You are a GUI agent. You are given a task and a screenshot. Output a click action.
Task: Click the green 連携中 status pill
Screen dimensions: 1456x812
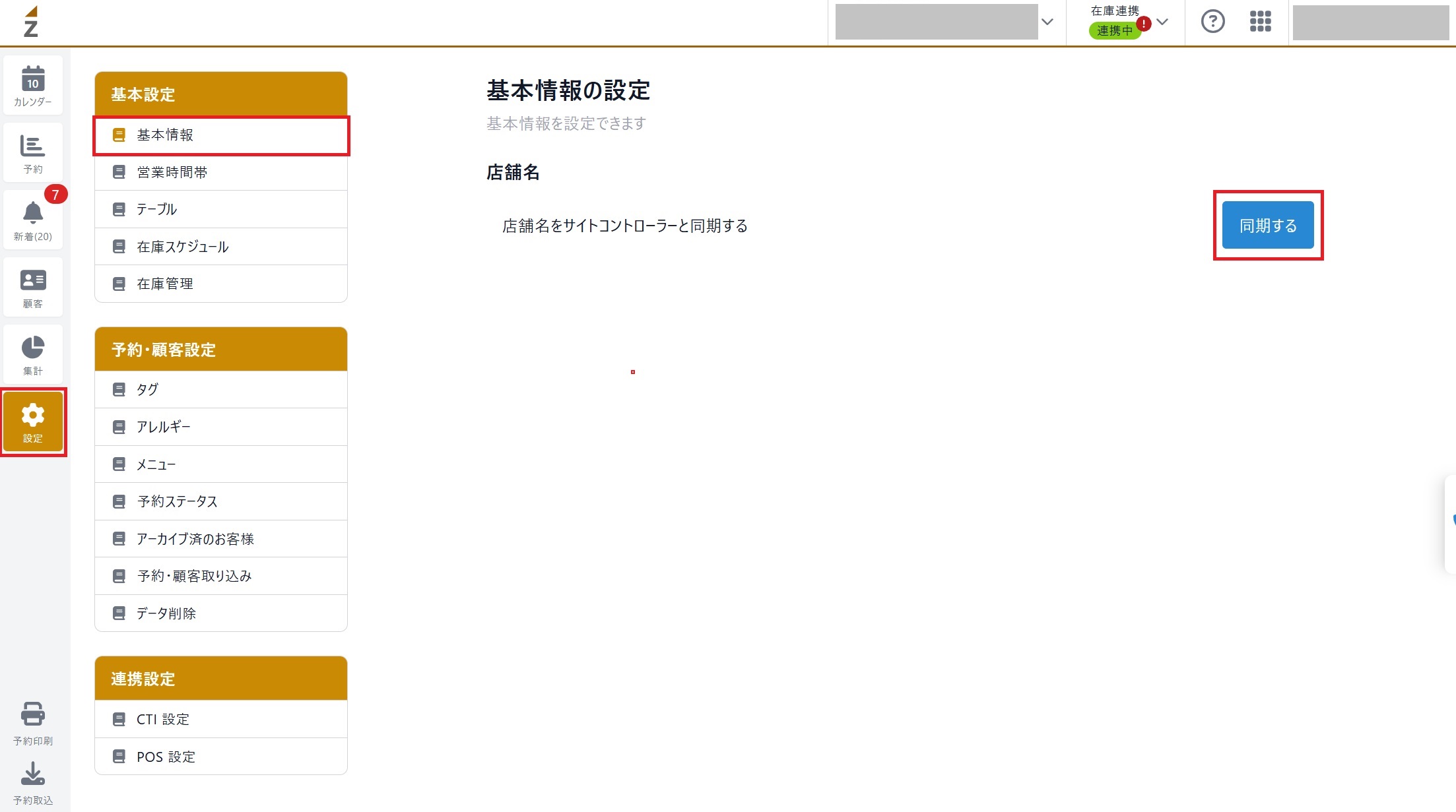[1114, 30]
